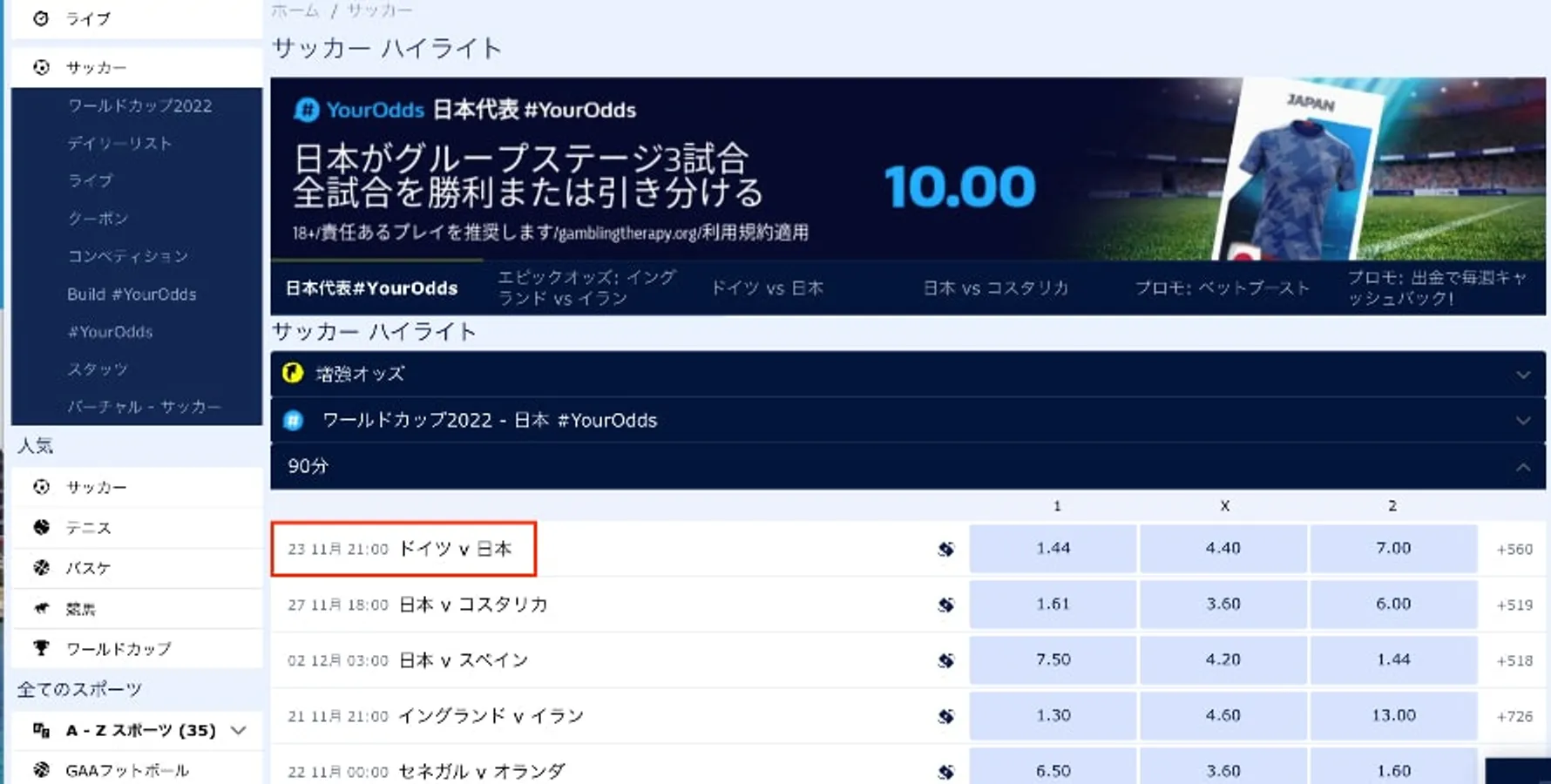Bet draw 4.20 for 日本 v スペイン
This screenshot has height=784, width=1551.
1223,660
